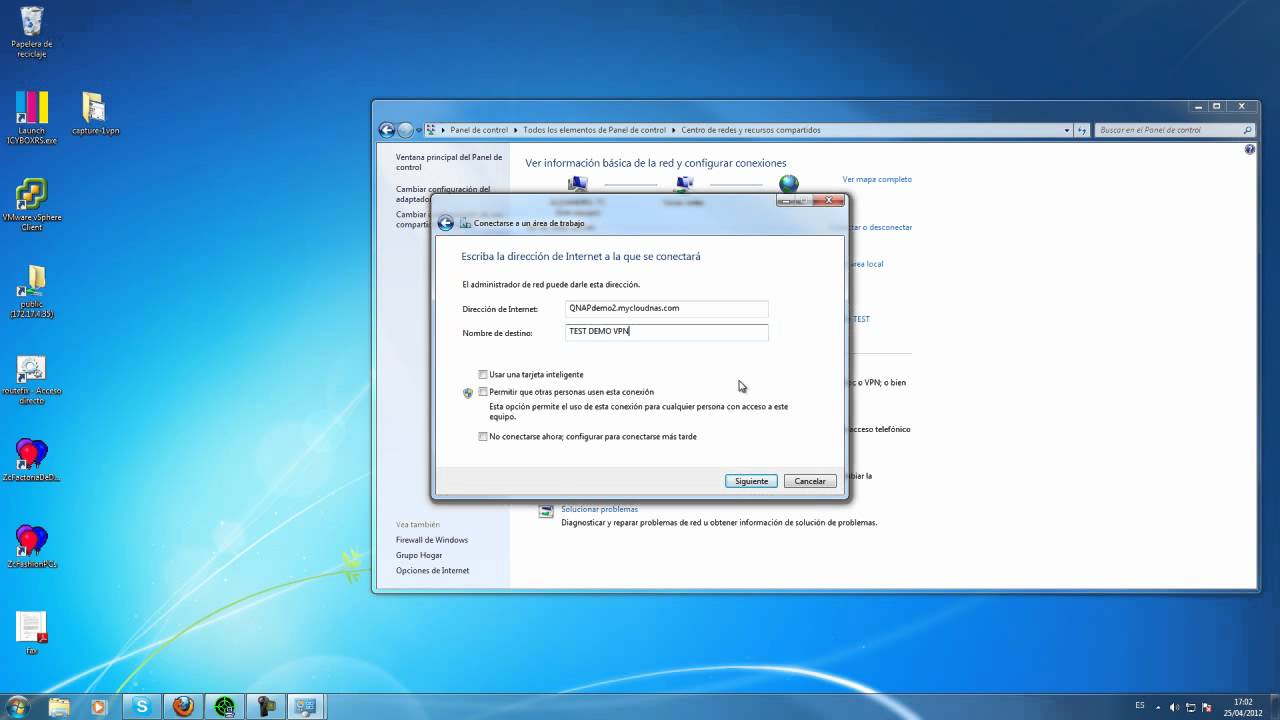
Task: Click the green radar icon in taskbar
Action: (x=224, y=707)
